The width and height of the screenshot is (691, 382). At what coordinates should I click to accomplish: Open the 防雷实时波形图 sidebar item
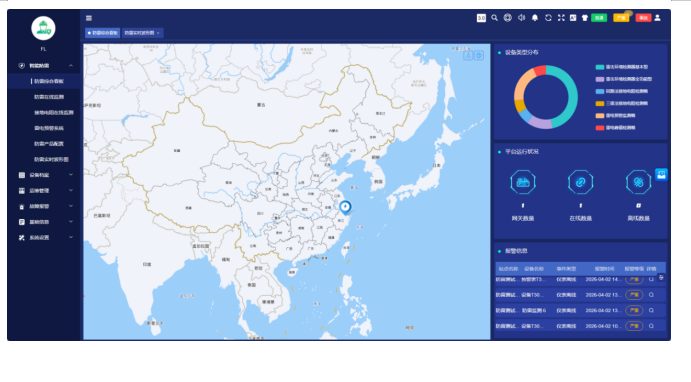pyautogui.click(x=51, y=159)
